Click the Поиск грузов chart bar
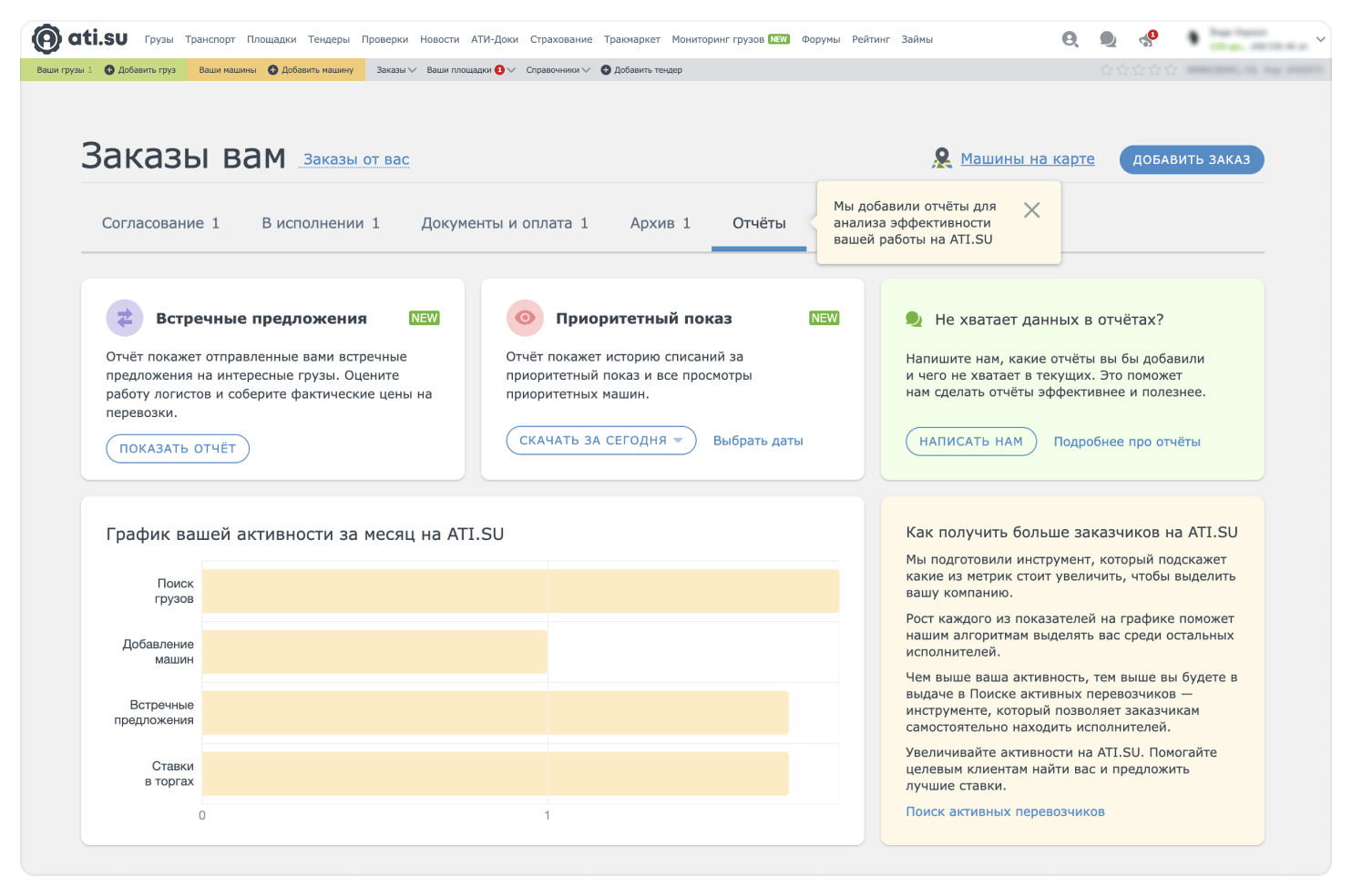This screenshot has width=1352, height=896. point(520,591)
